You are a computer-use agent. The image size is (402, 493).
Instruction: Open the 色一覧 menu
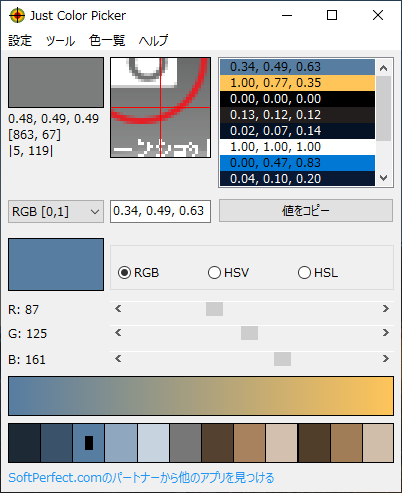tap(107, 41)
